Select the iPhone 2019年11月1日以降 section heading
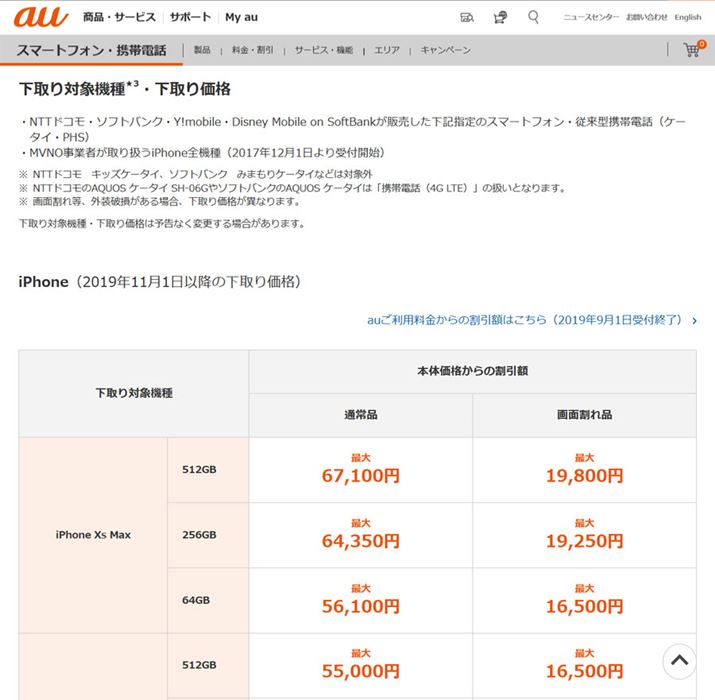The image size is (715, 700). (x=160, y=281)
